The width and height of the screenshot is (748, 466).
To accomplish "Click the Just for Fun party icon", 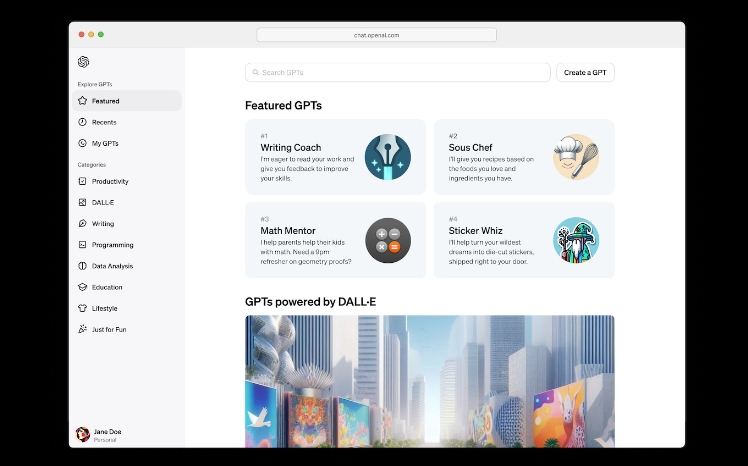I will (x=83, y=329).
